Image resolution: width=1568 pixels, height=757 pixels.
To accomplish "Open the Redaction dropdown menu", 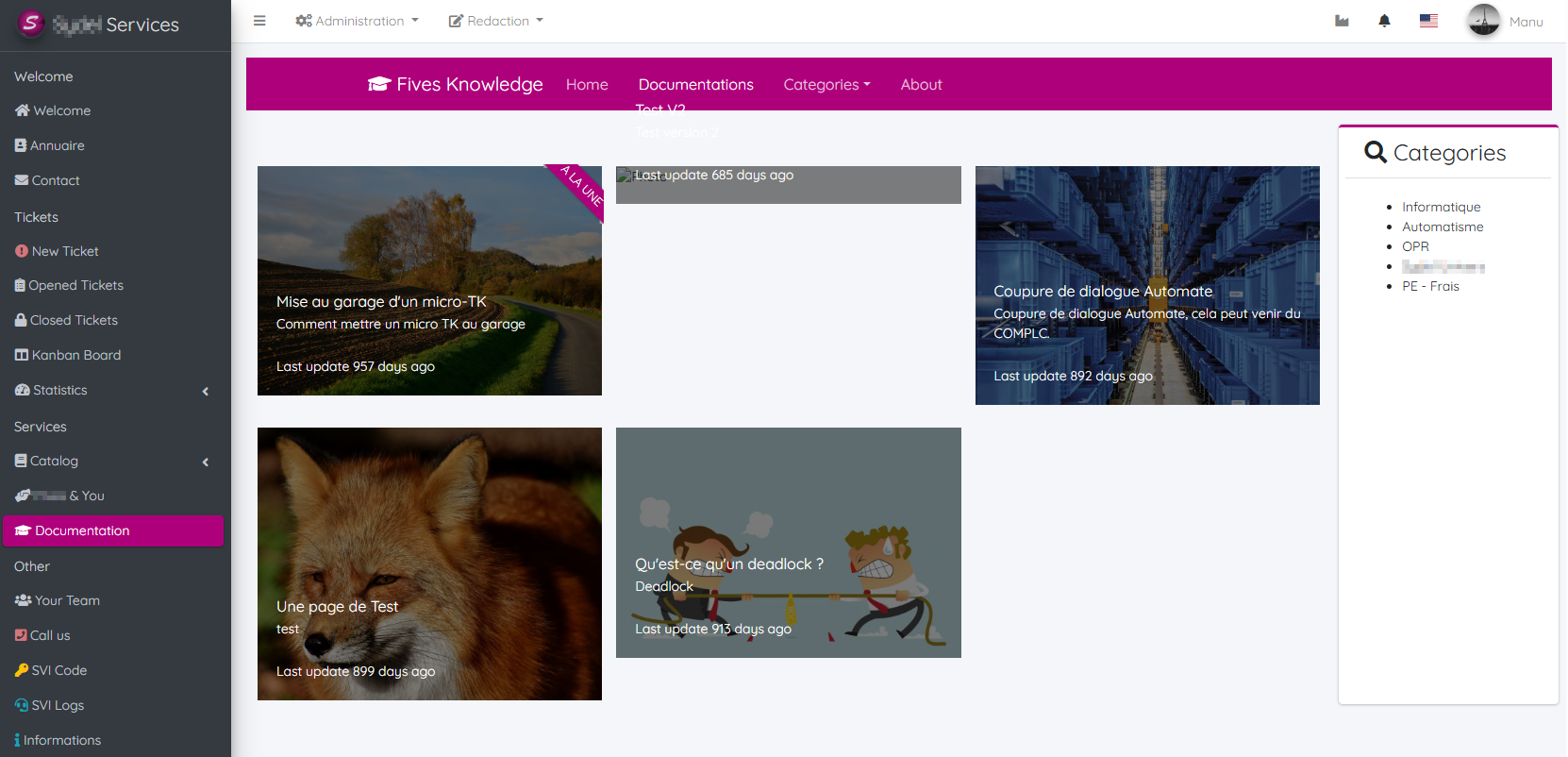I will (496, 21).
